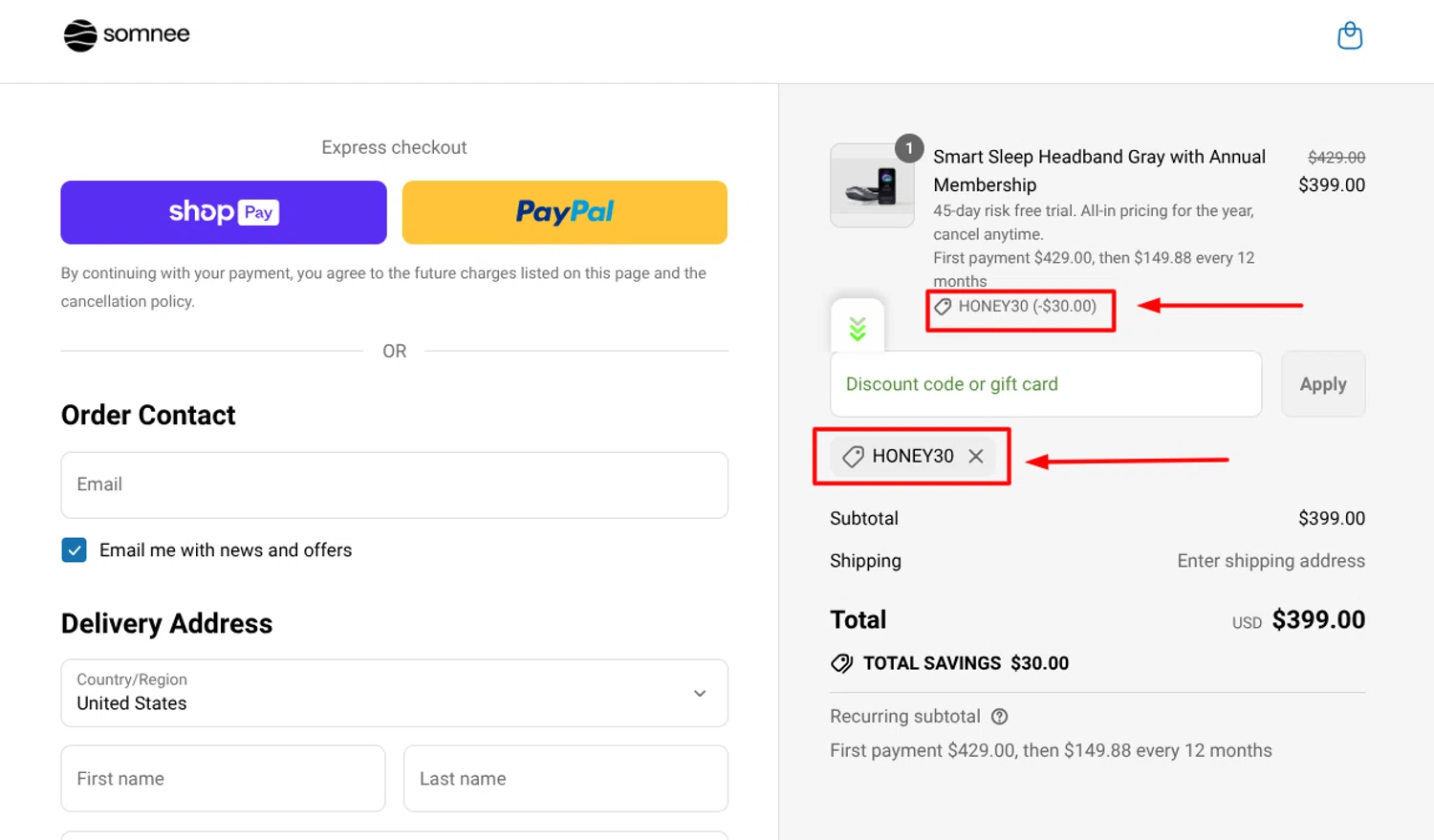Click the Delivery Address heading
Image resolution: width=1434 pixels, height=840 pixels.
coord(166,624)
